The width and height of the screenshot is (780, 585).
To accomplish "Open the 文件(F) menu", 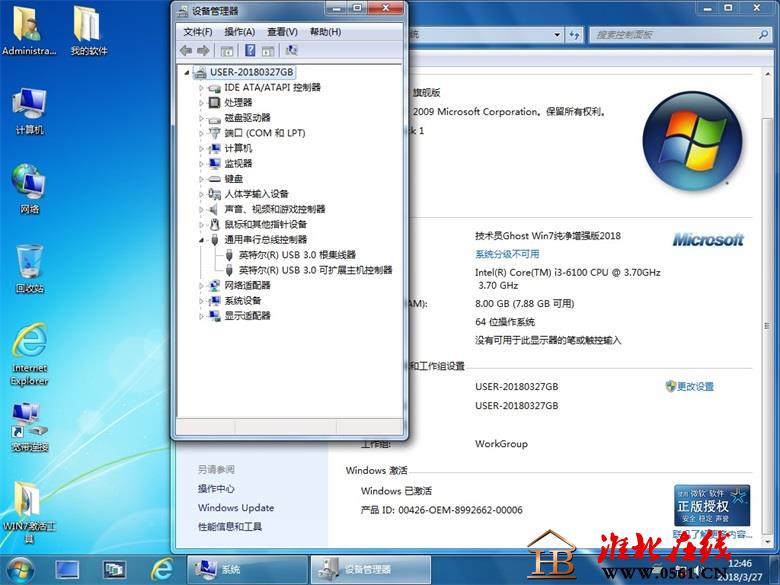I will coord(197,32).
